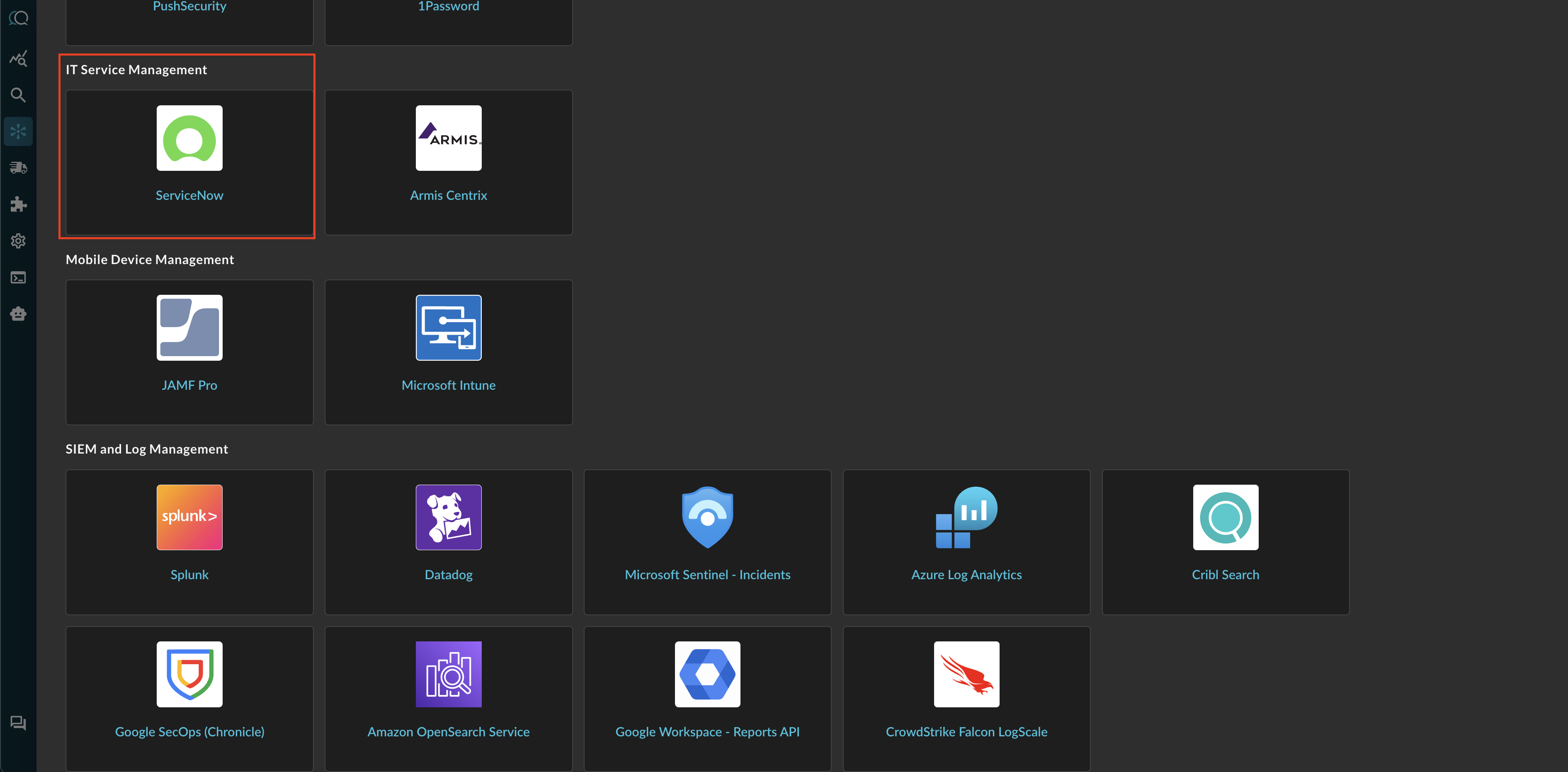
Task: Open the ServiceNow integration card
Action: click(x=189, y=162)
